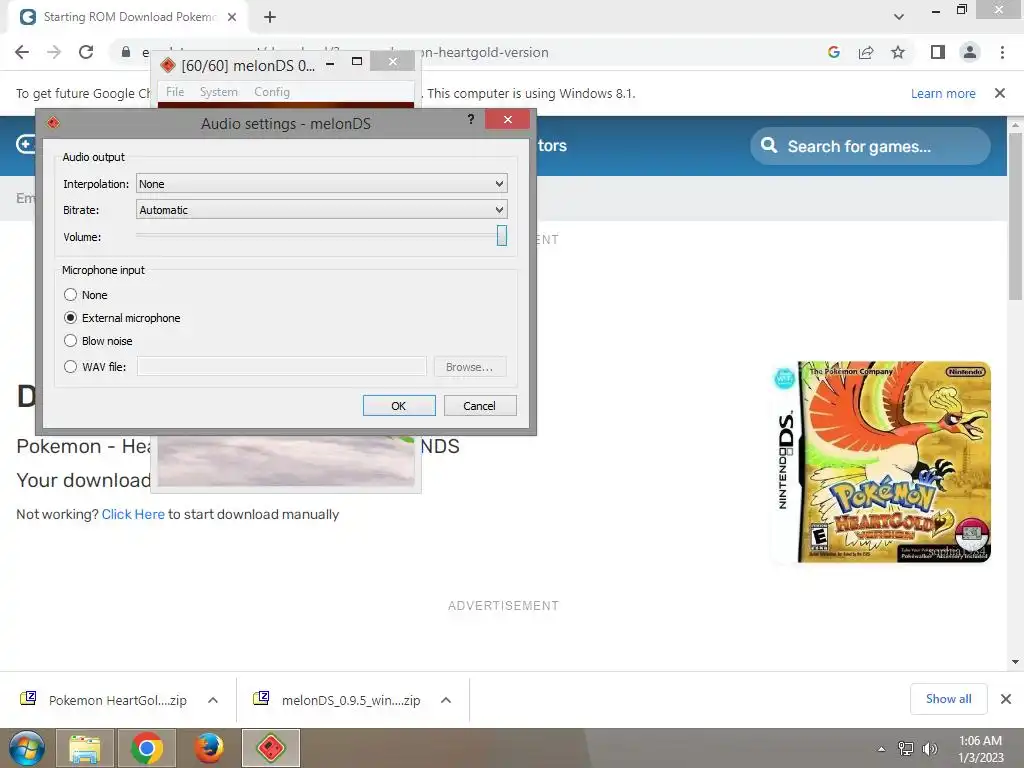Close the Audio settings dialog
This screenshot has width=1024, height=768.
507,120
